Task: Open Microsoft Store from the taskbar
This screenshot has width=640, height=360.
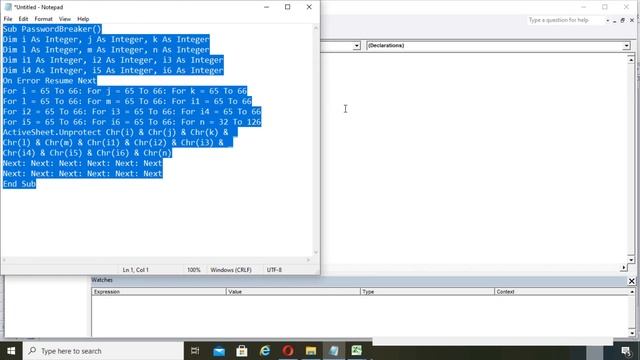Action: [242, 351]
